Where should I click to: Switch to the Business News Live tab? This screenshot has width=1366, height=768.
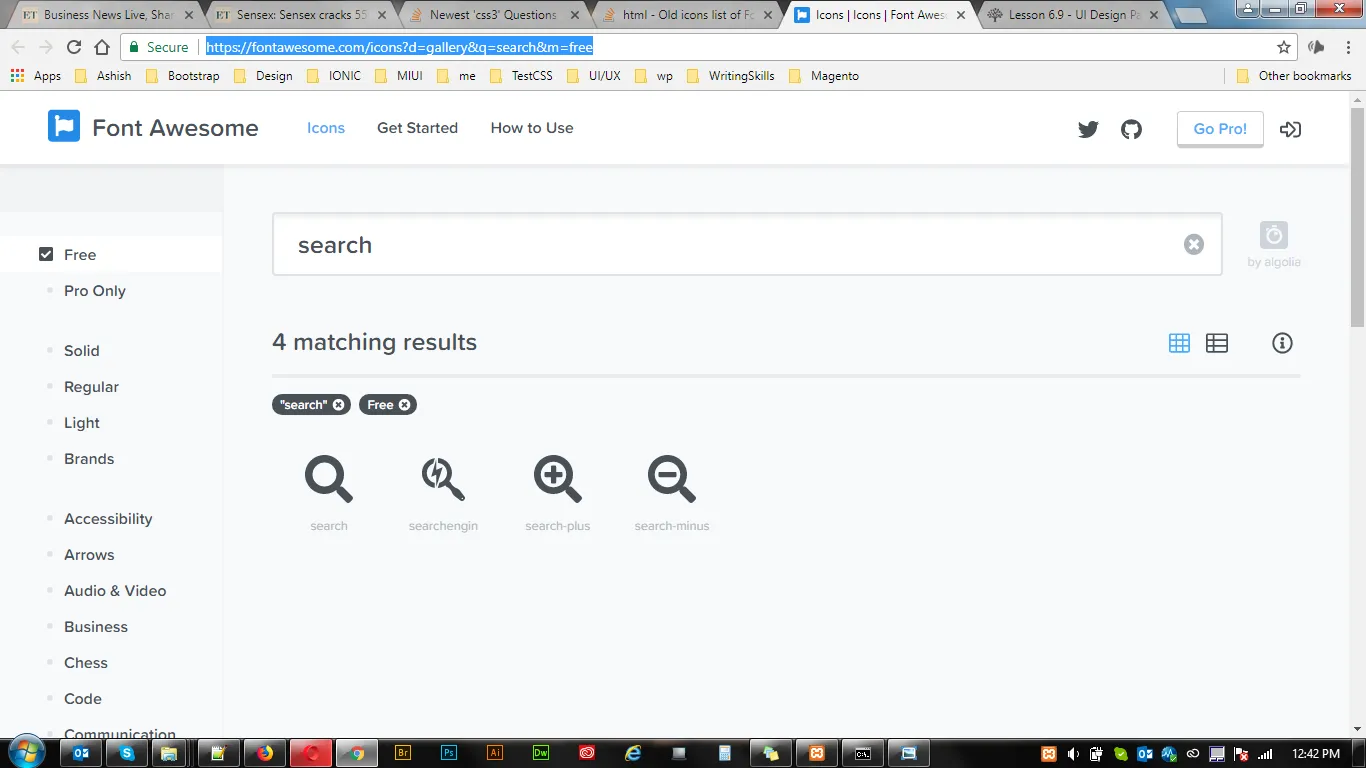(105, 15)
